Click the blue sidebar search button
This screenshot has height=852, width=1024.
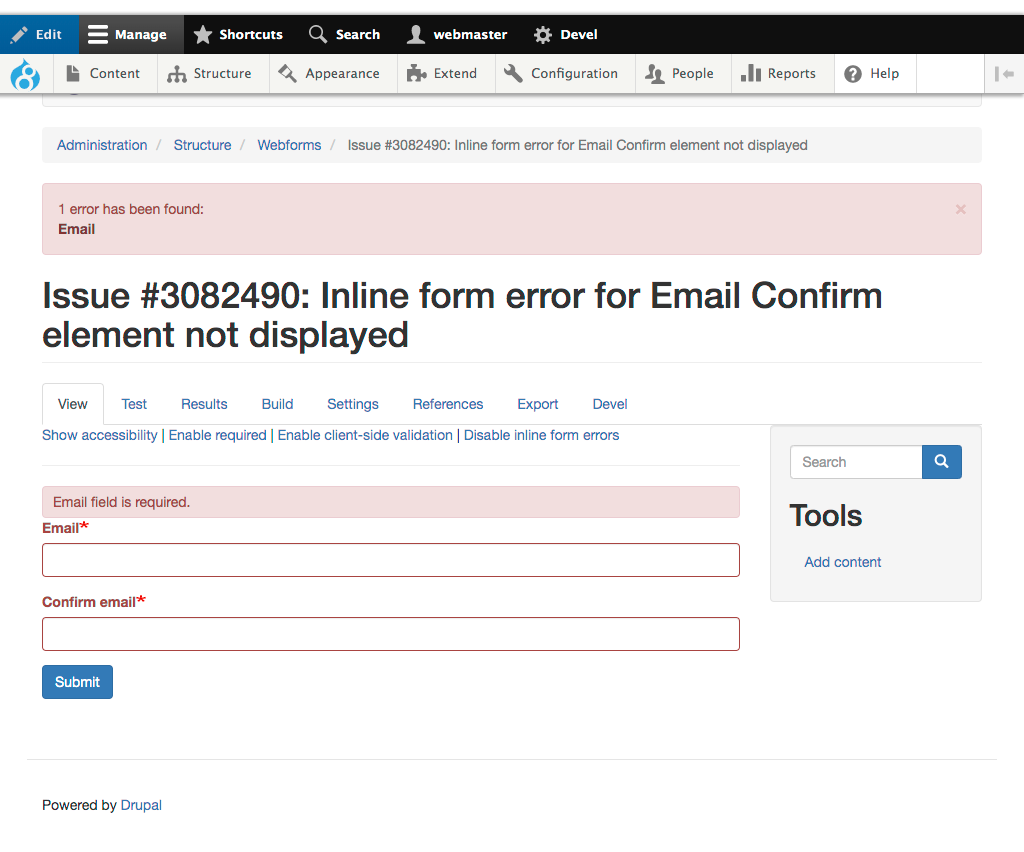[x=941, y=462]
